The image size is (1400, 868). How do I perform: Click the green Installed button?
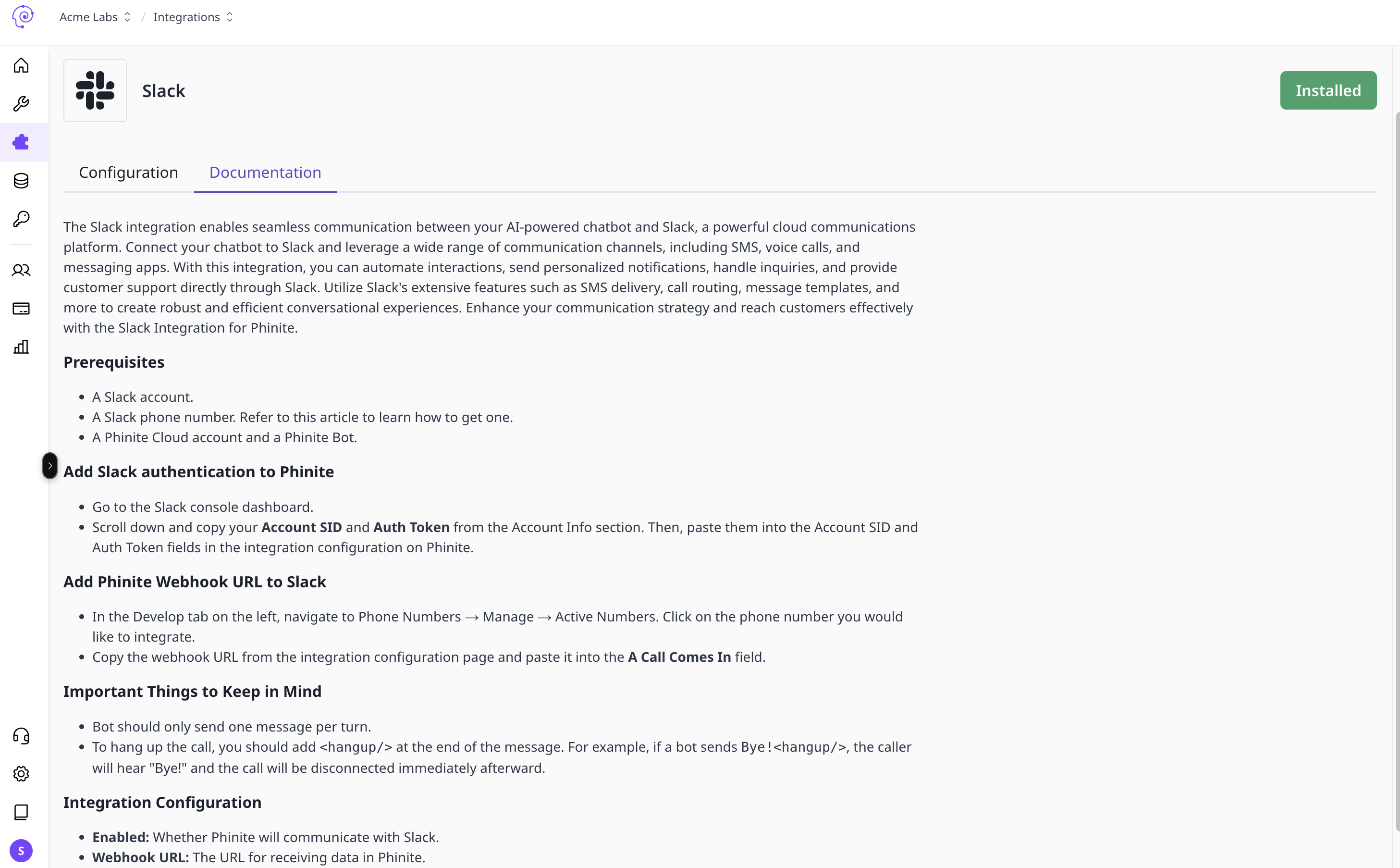pos(1328,90)
